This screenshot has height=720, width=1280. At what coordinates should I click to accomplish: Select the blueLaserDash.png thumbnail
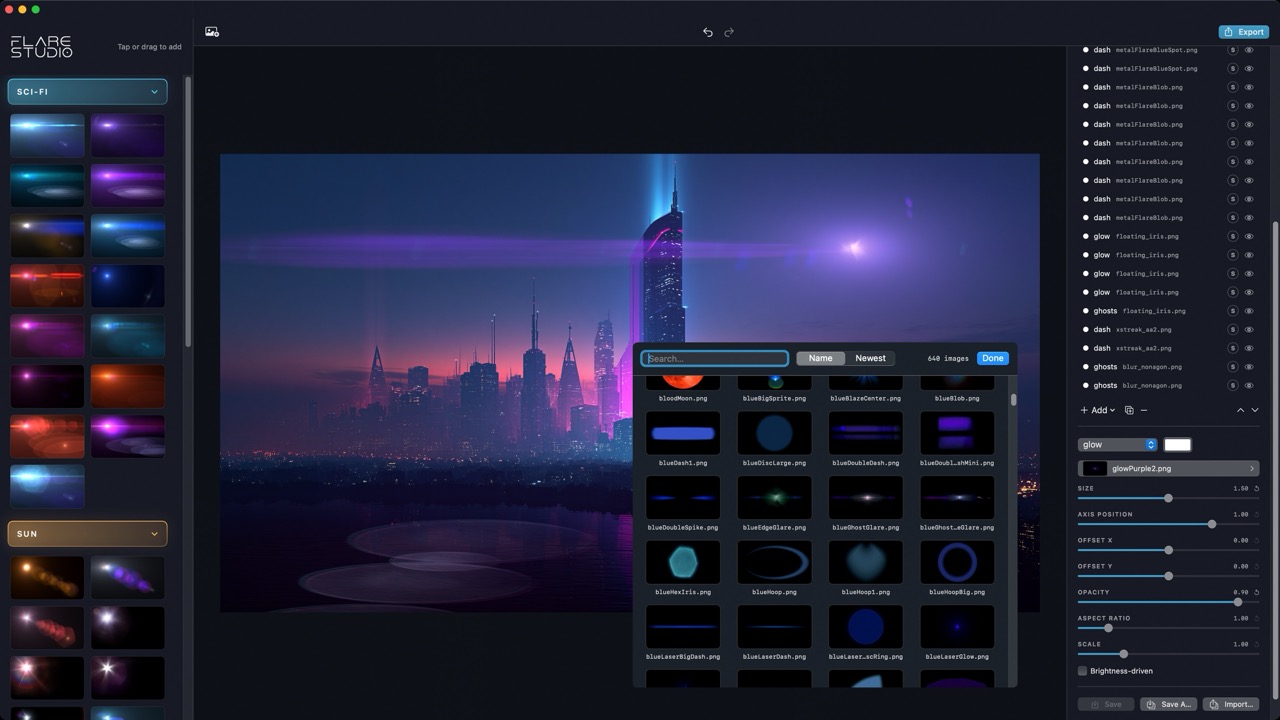(x=774, y=627)
